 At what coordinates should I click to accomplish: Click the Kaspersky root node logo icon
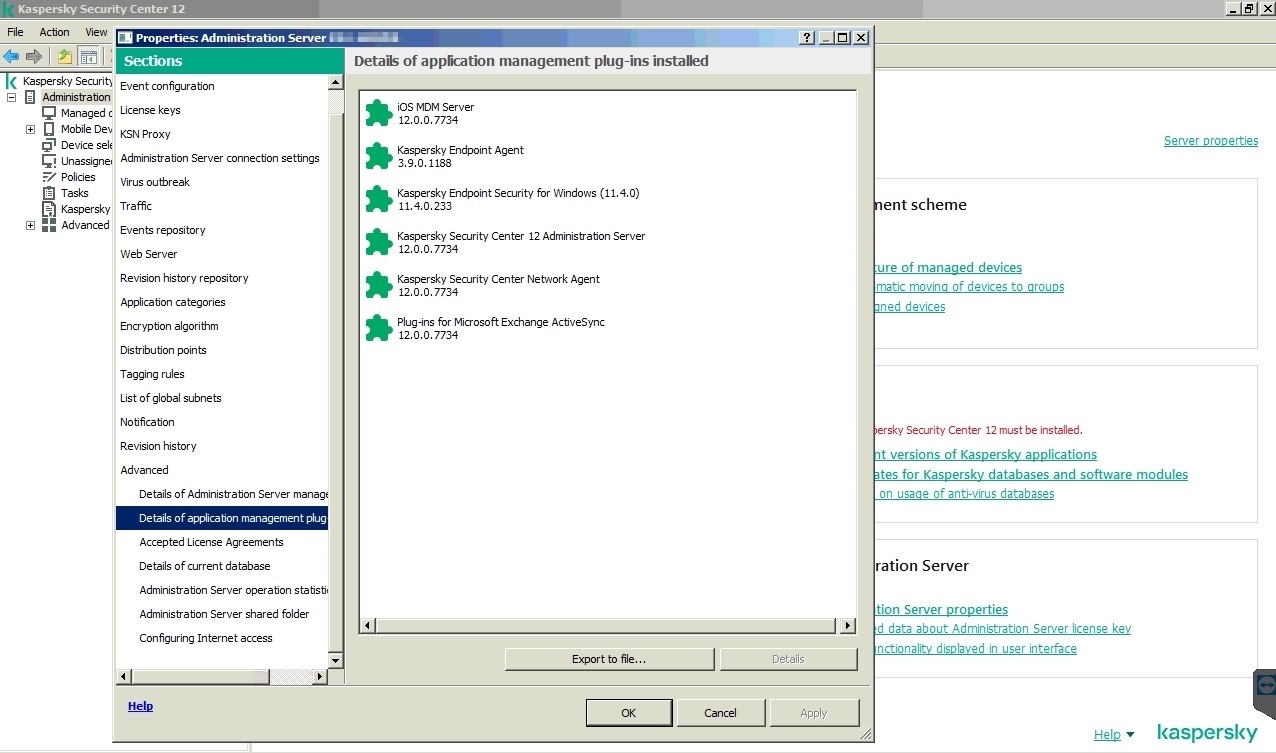tap(11, 81)
